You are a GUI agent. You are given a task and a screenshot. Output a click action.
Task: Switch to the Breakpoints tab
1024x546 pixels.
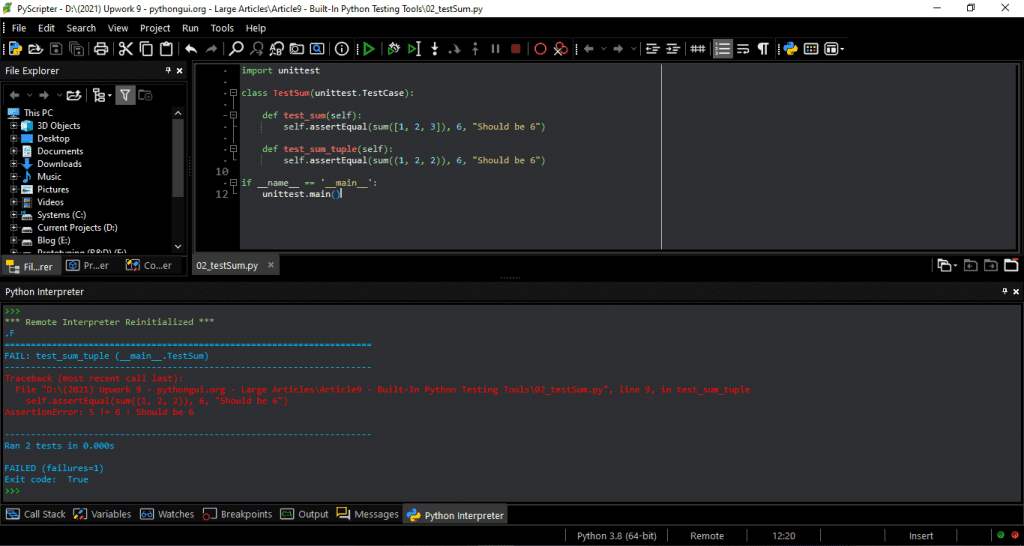[238, 514]
